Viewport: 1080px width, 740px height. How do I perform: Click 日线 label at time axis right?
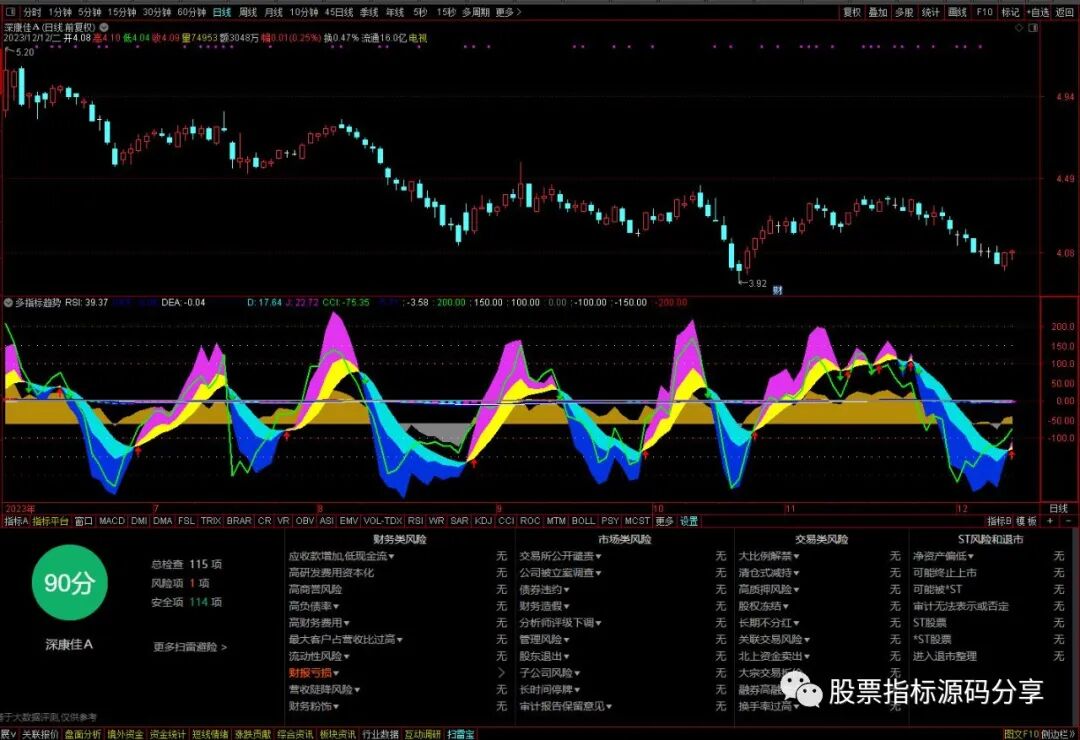tap(1058, 508)
